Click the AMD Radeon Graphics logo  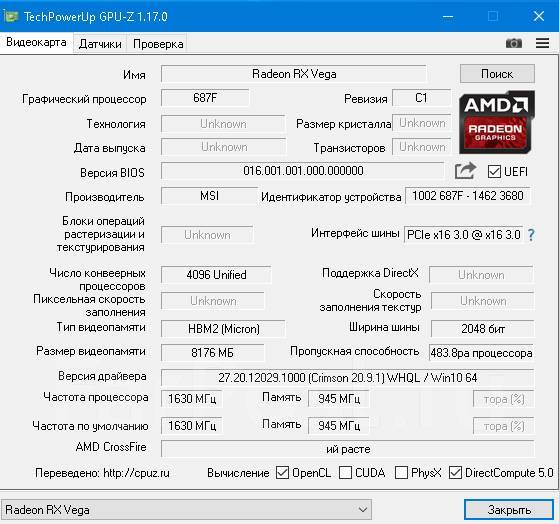pos(497,122)
